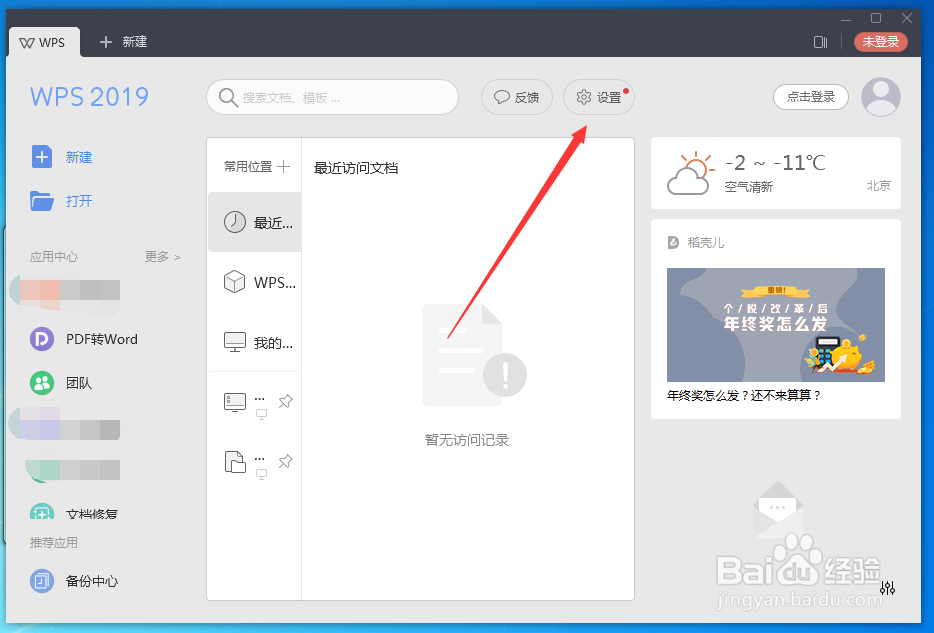Viewport: 934px width, 633px height.
Task: Click the blue 新建 plus icon in sidebar
Action: coord(42,157)
